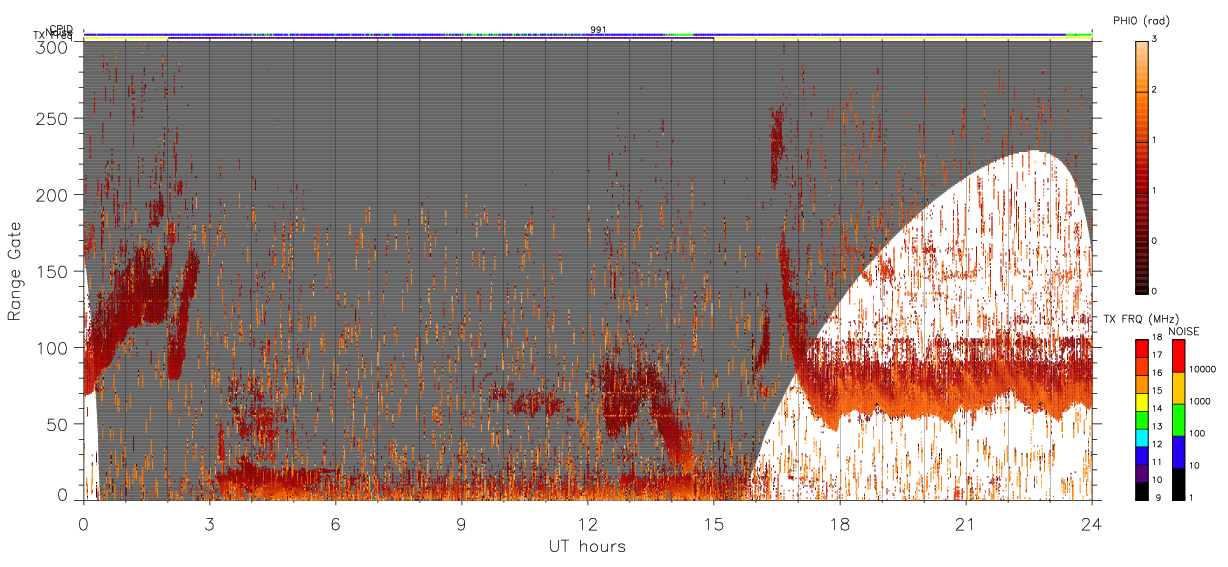The image size is (1228, 567).
Task: Click the TX FRQ (MHz) legend title
Action: 1141,319
